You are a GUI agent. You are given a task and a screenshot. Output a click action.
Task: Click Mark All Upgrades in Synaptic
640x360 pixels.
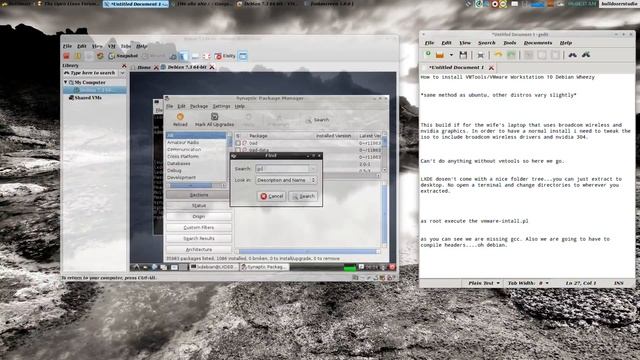214,120
